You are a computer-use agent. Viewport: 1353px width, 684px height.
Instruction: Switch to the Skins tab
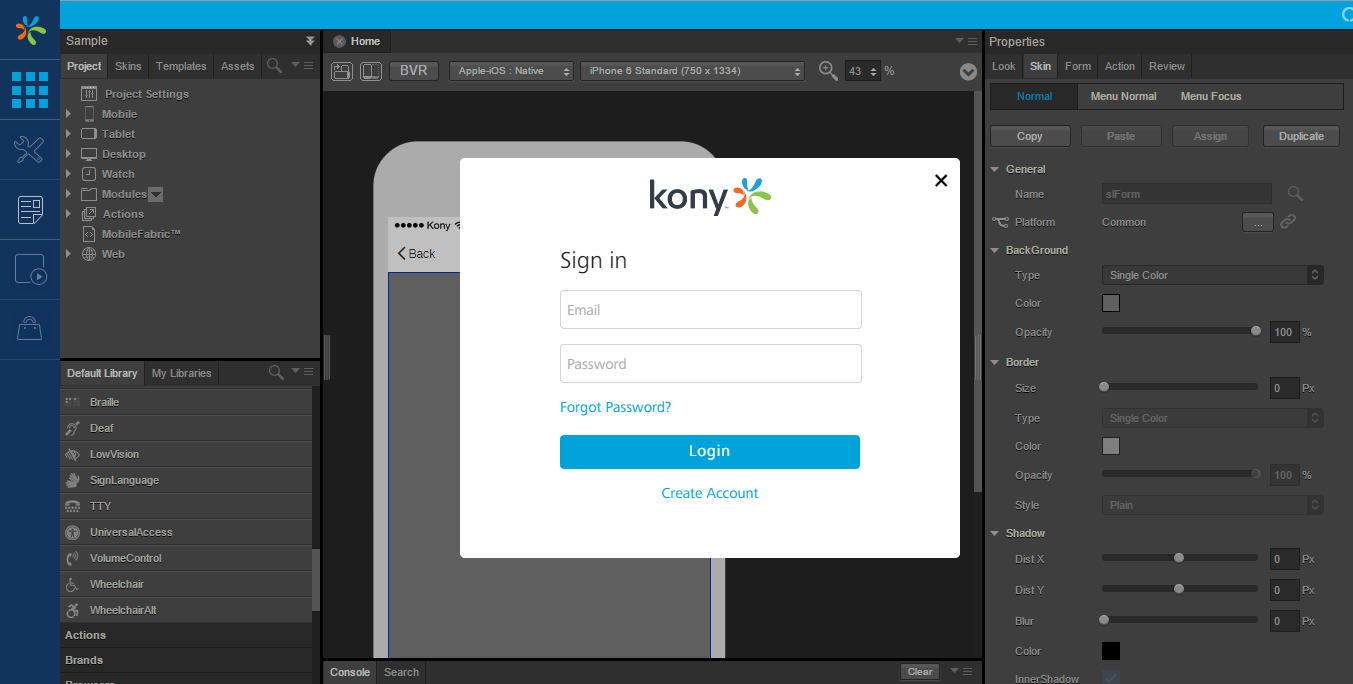[x=128, y=66]
